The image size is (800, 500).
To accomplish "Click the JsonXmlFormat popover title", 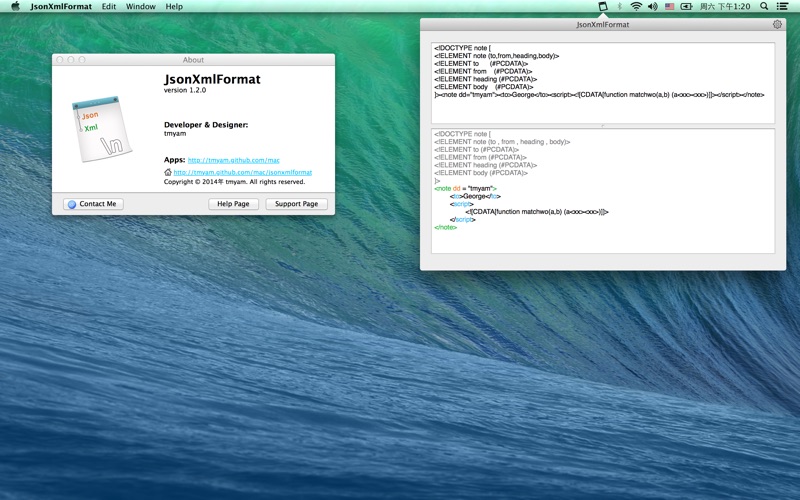I will click(603, 24).
